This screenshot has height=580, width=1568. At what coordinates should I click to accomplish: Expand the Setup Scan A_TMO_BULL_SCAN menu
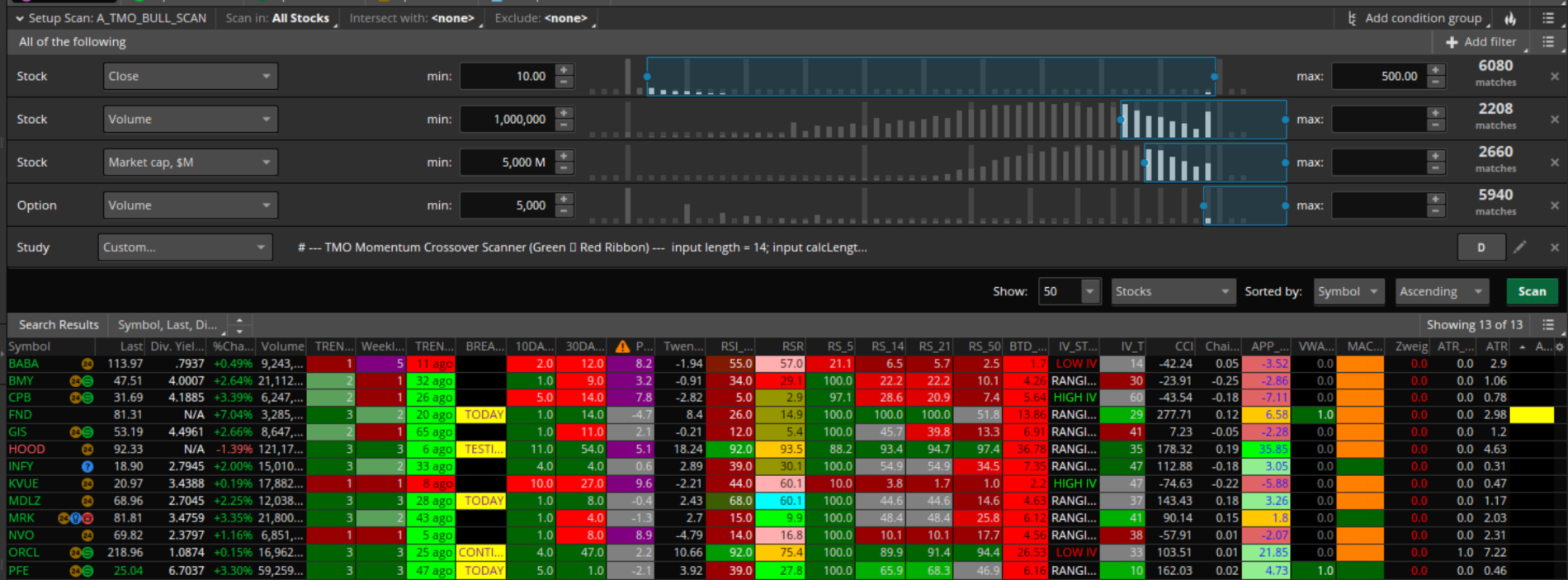(111, 18)
